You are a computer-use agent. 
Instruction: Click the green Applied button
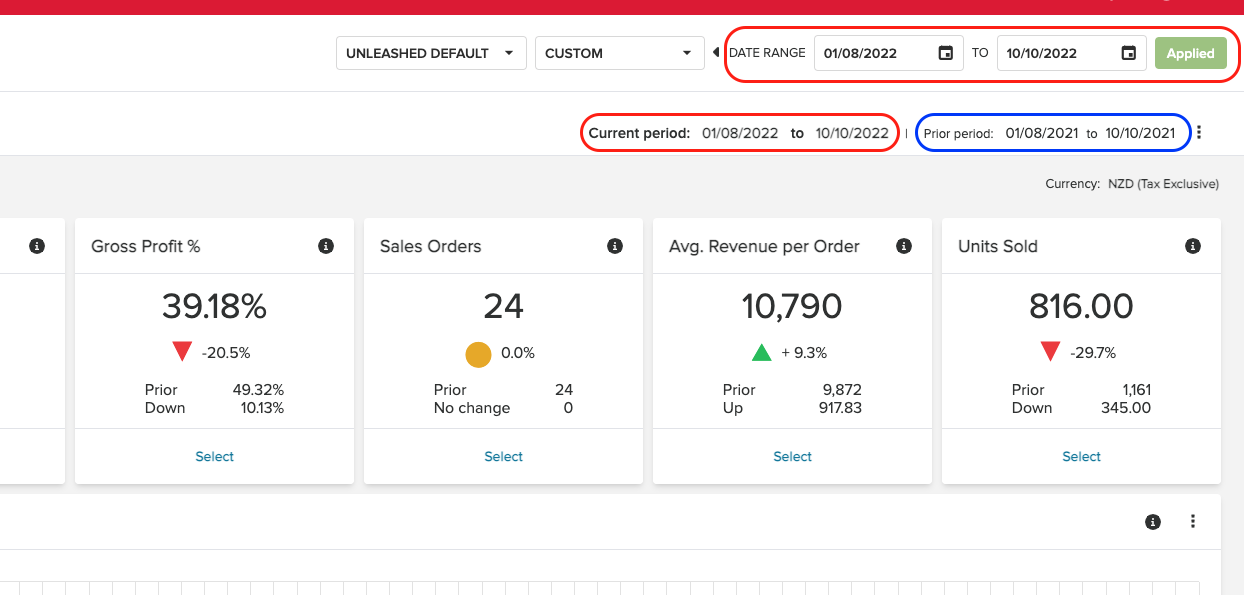[x=1190, y=53]
